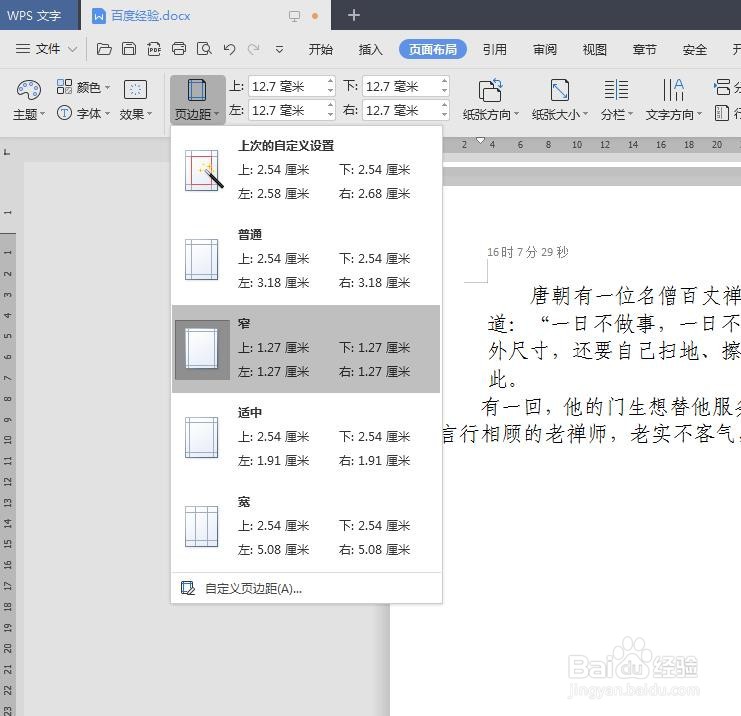
Task: Click the ruler tab-stop selector corner
Action: coord(7,152)
